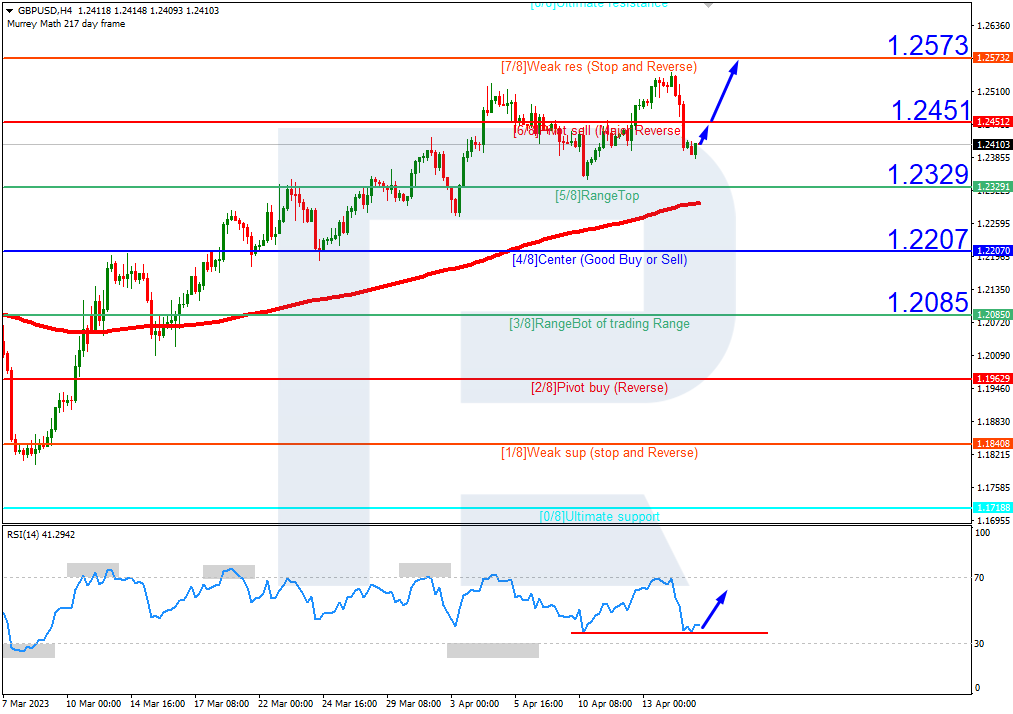
Task: Click the chart shift triangle marker at top
Action: [709, 5]
